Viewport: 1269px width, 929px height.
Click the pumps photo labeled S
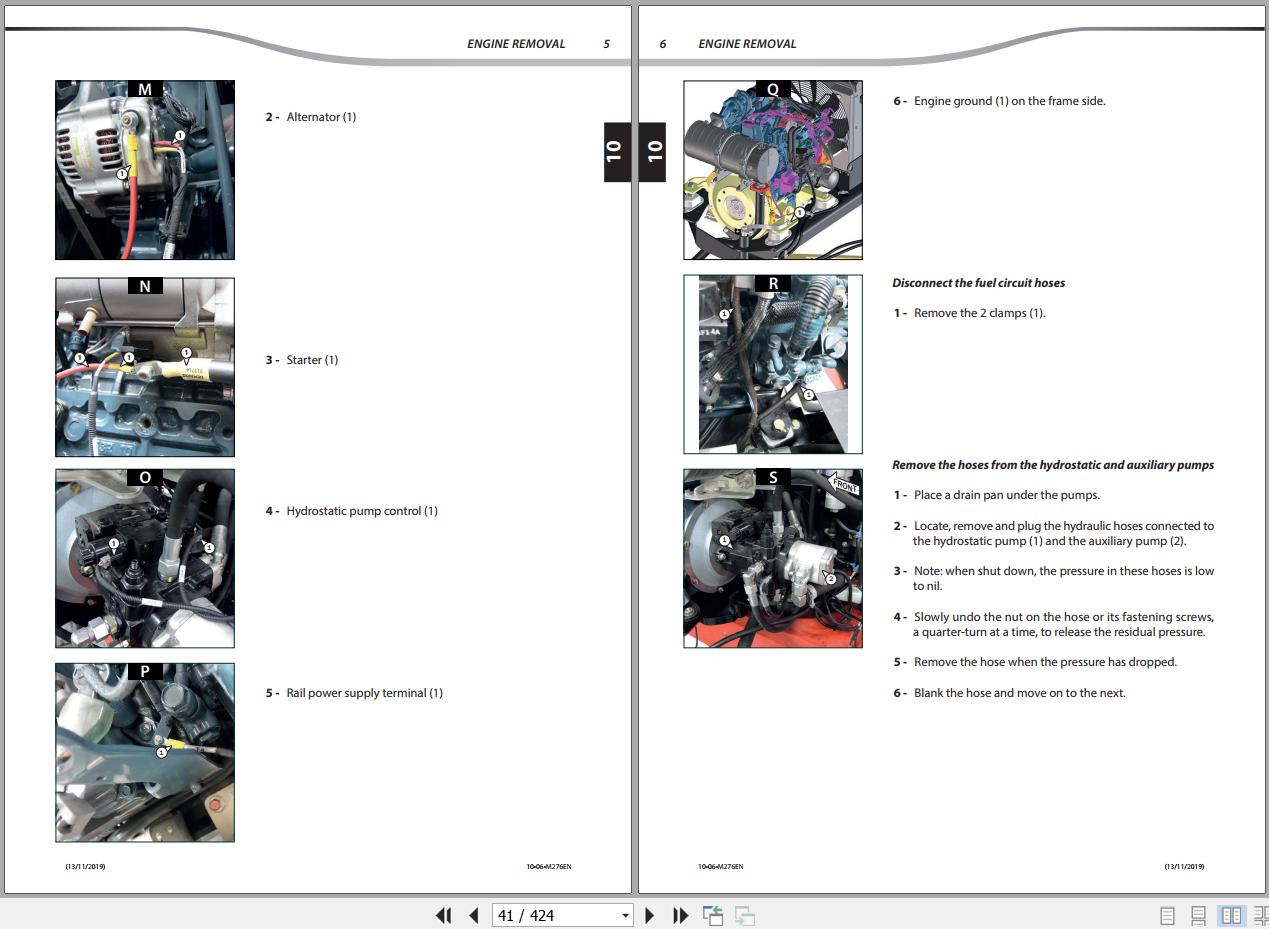773,558
